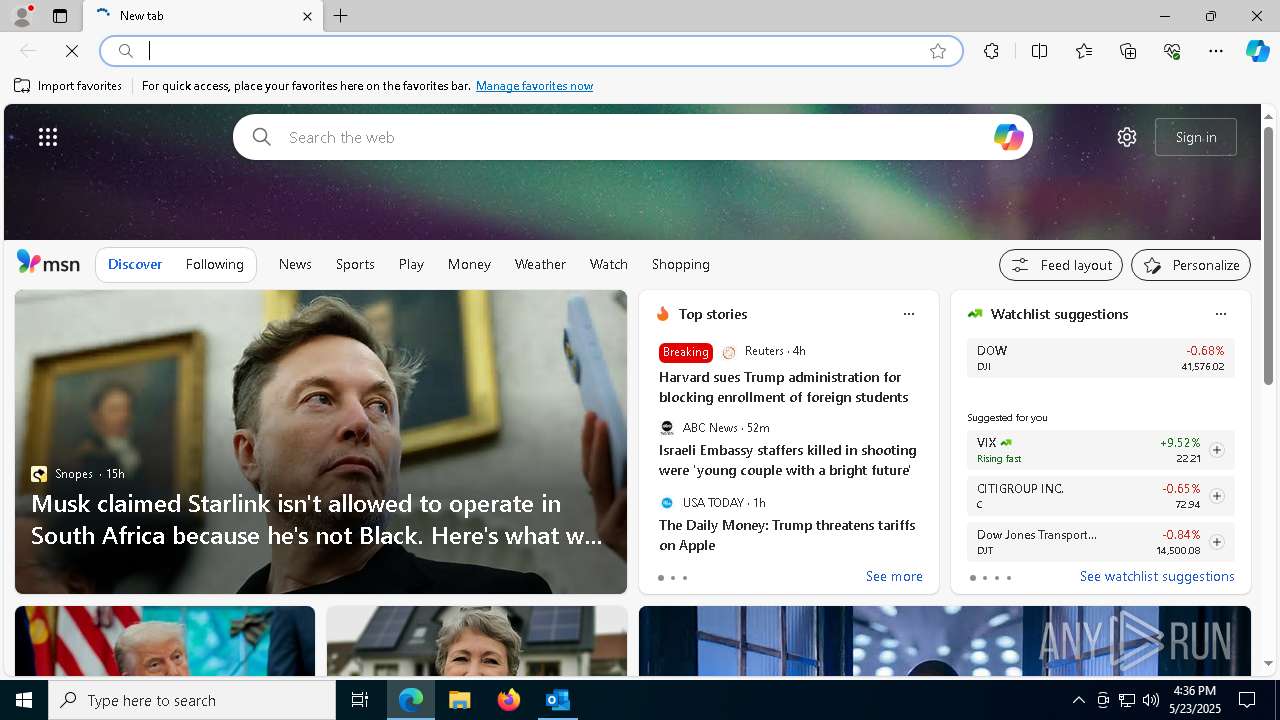Open the Sports tab
Screen dimensions: 1280x720
(x=355, y=264)
